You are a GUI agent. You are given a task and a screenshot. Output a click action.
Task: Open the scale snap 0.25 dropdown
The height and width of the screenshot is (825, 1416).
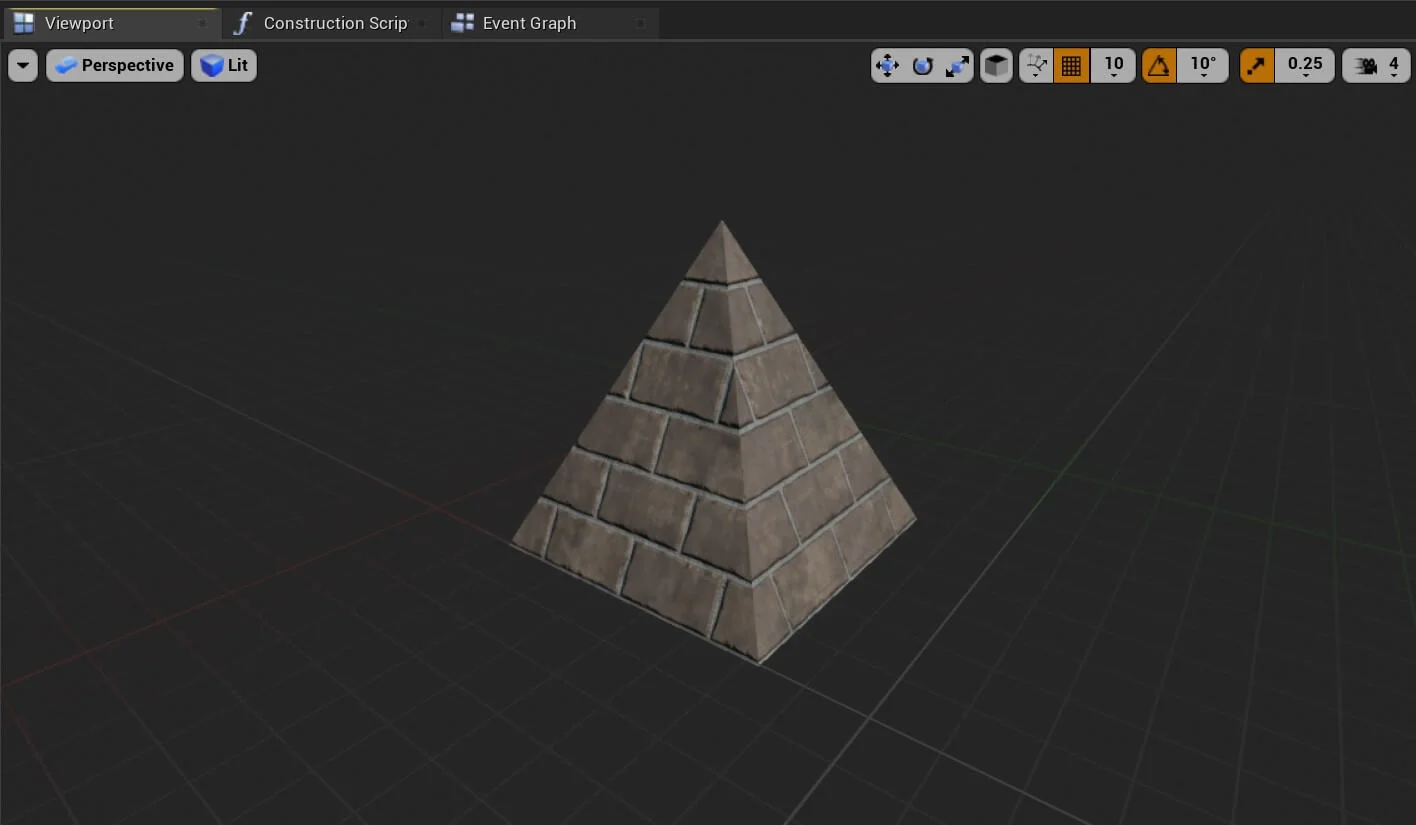(1305, 66)
